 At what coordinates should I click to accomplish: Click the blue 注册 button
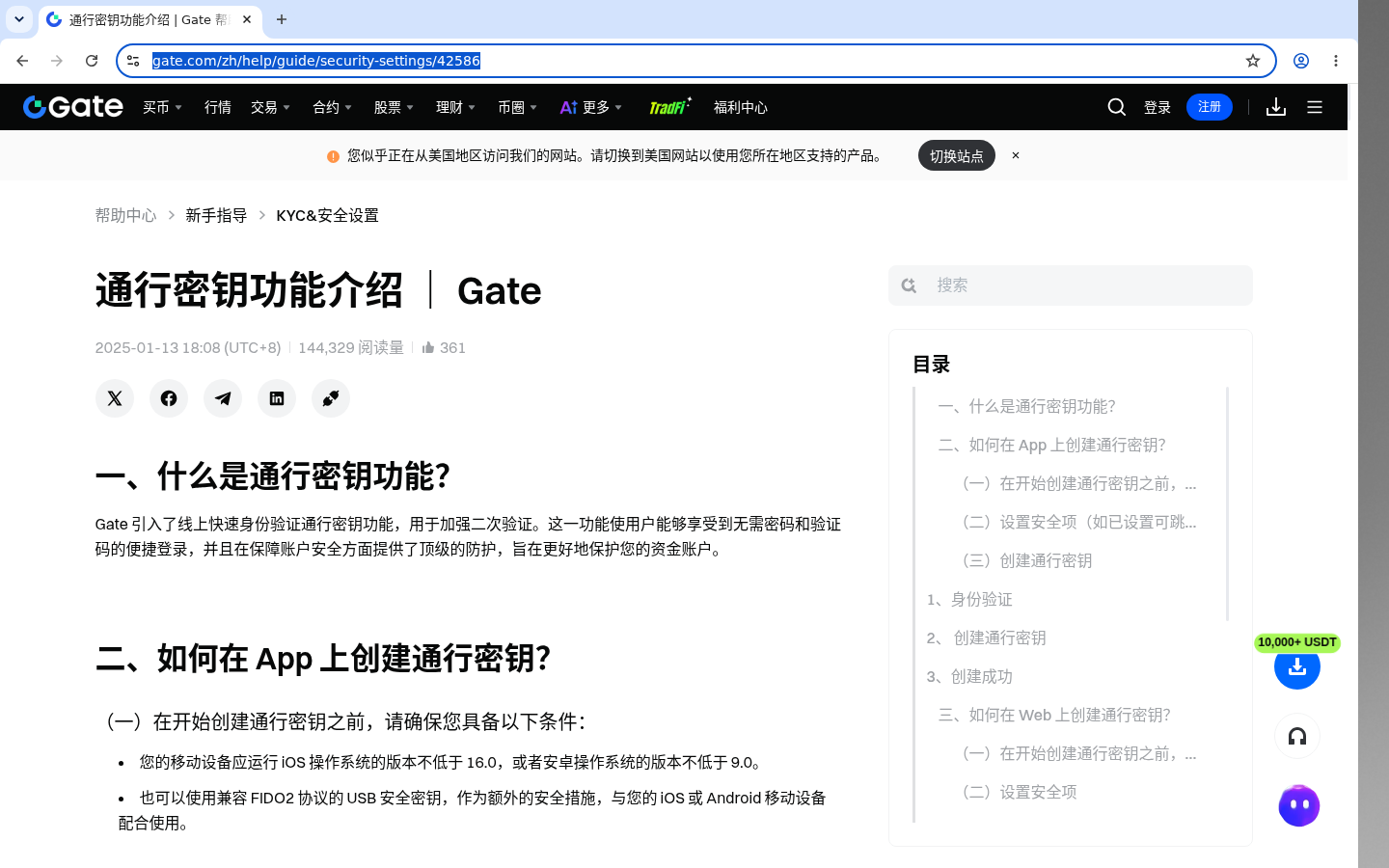(x=1210, y=107)
